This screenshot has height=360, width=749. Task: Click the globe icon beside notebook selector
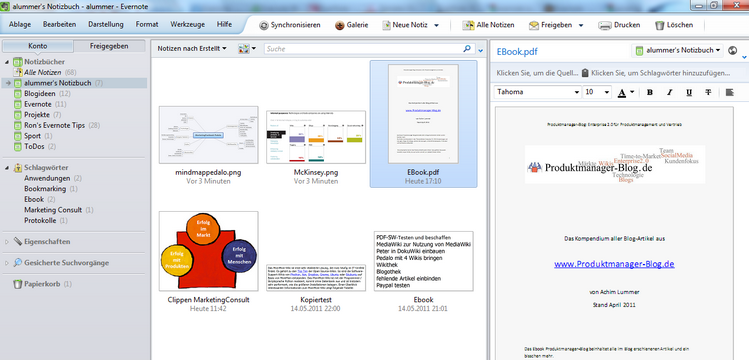tap(733, 51)
